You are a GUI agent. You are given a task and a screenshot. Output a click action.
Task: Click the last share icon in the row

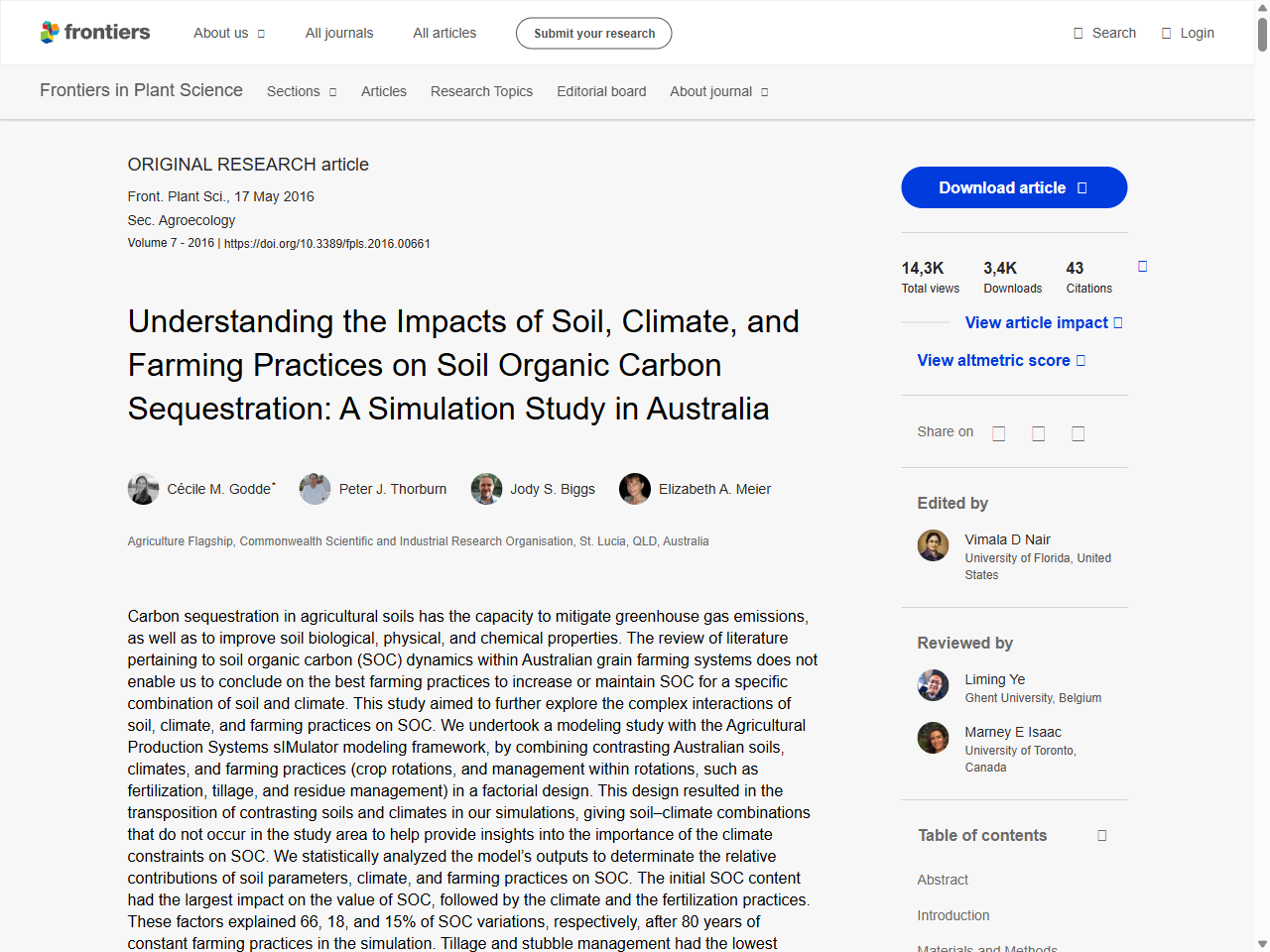coord(1078,433)
